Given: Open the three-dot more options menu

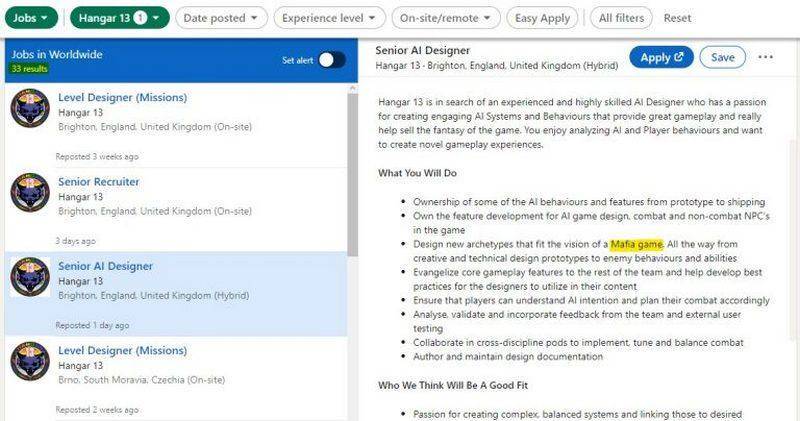Looking at the screenshot, I should tap(765, 57).
